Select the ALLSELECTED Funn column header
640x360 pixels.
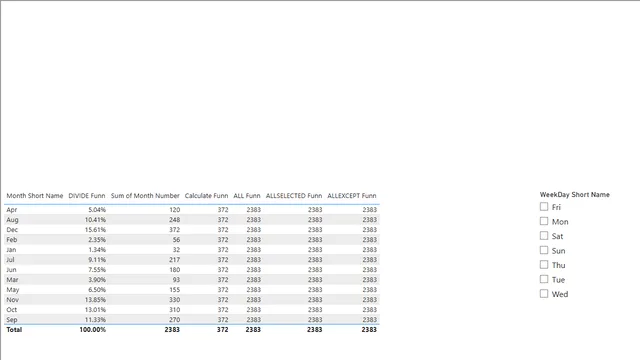pyautogui.click(x=294, y=196)
